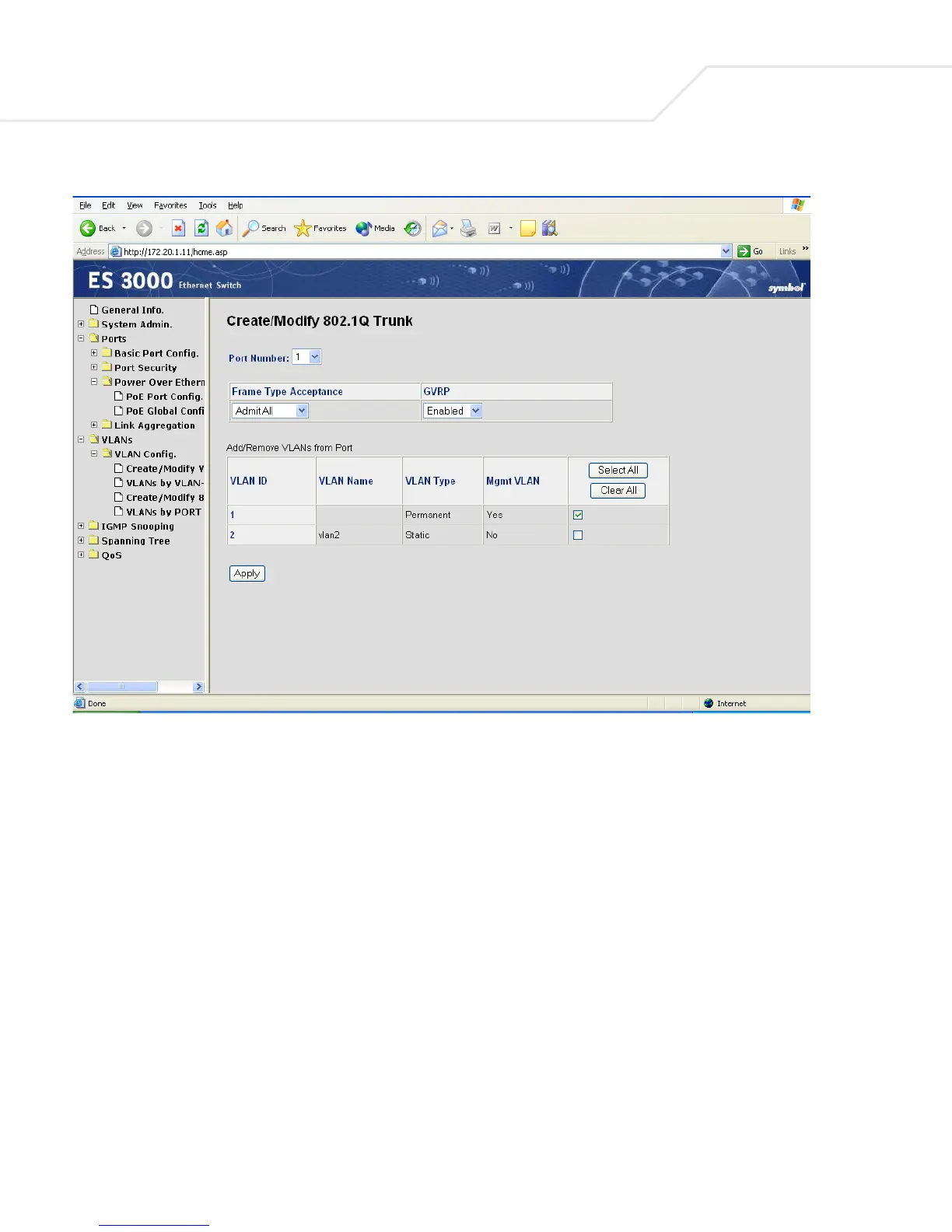Image resolution: width=952 pixels, height=1232 pixels.
Task: Open the Favorites menu
Action: tap(170, 205)
